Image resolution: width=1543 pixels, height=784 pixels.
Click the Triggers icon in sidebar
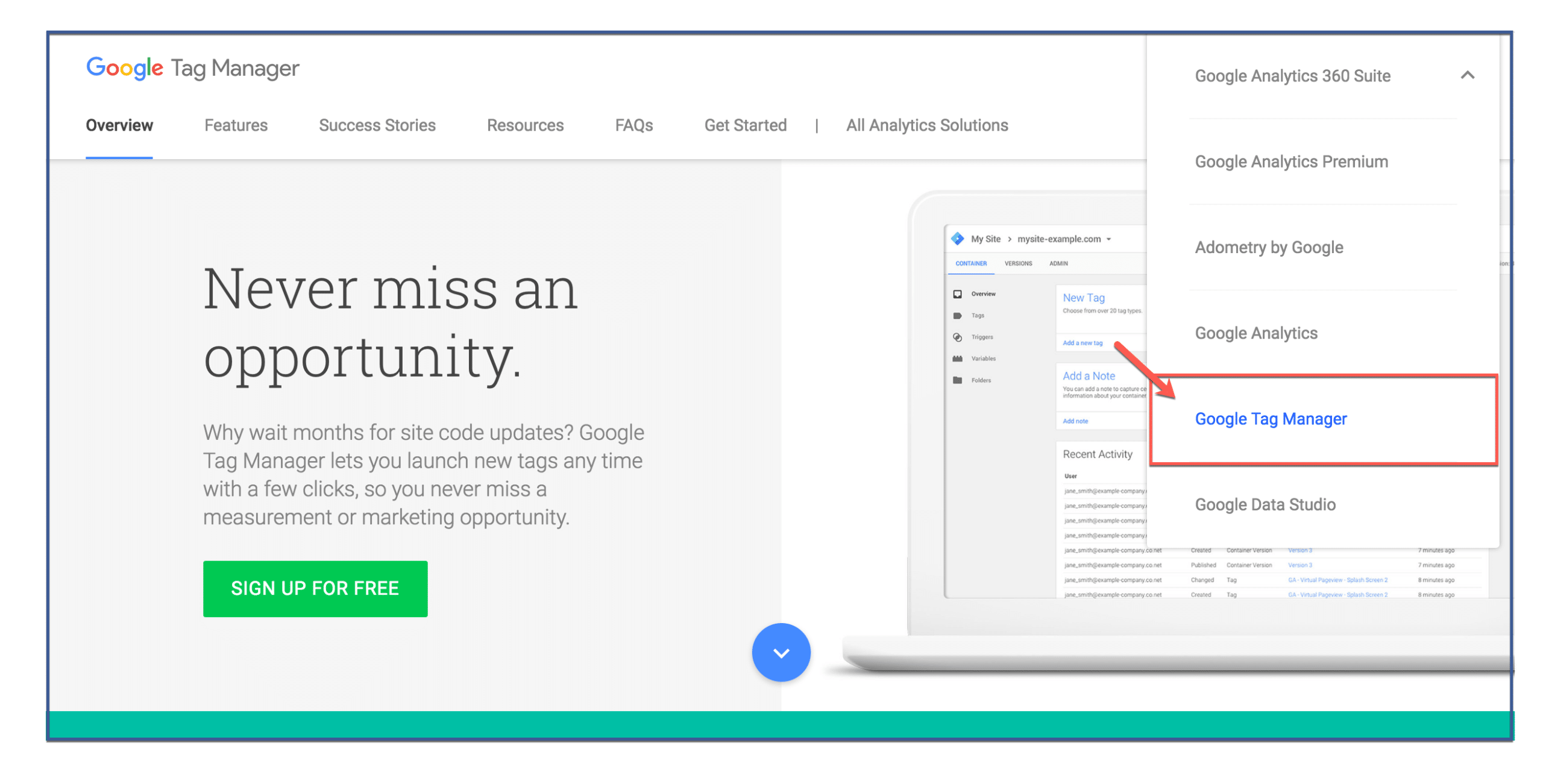[958, 338]
